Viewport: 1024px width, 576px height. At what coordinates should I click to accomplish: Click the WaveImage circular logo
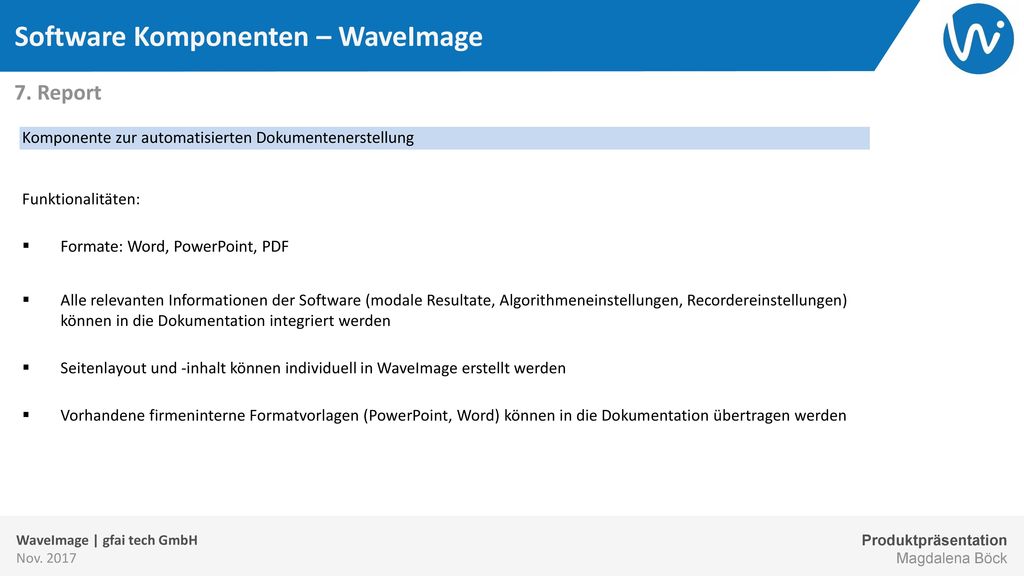point(978,38)
